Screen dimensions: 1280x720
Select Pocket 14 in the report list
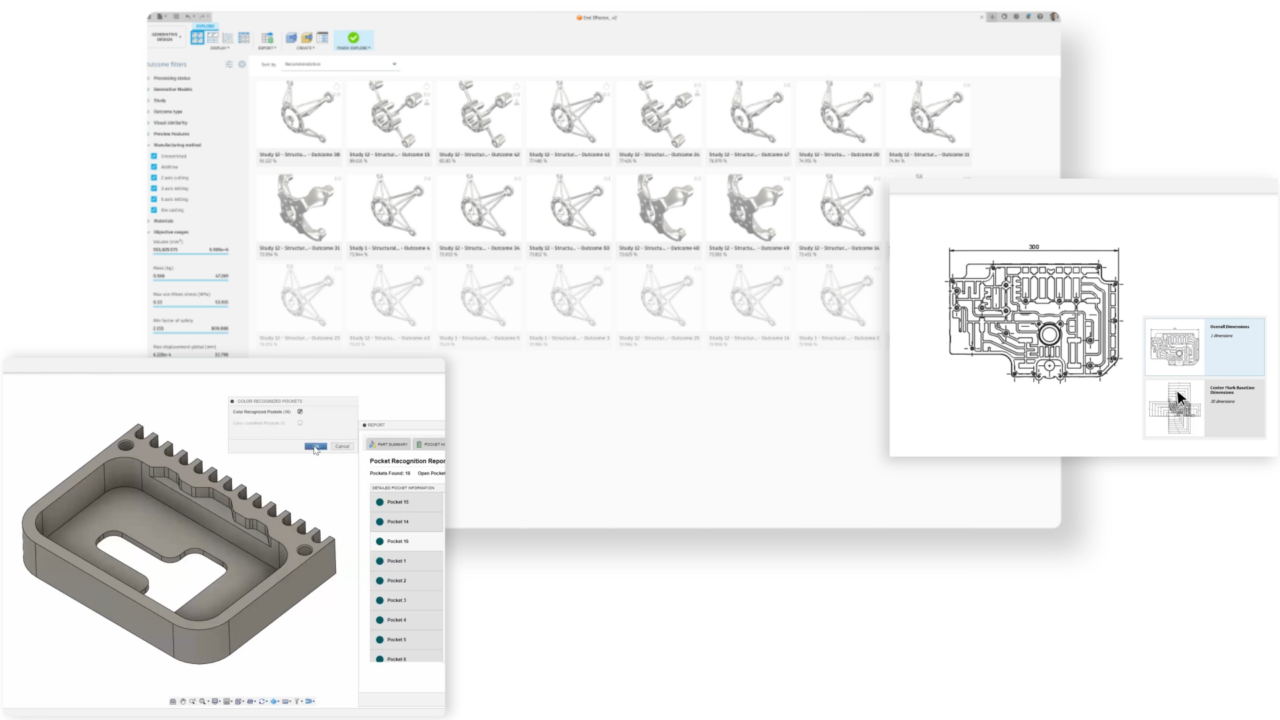[x=406, y=522]
